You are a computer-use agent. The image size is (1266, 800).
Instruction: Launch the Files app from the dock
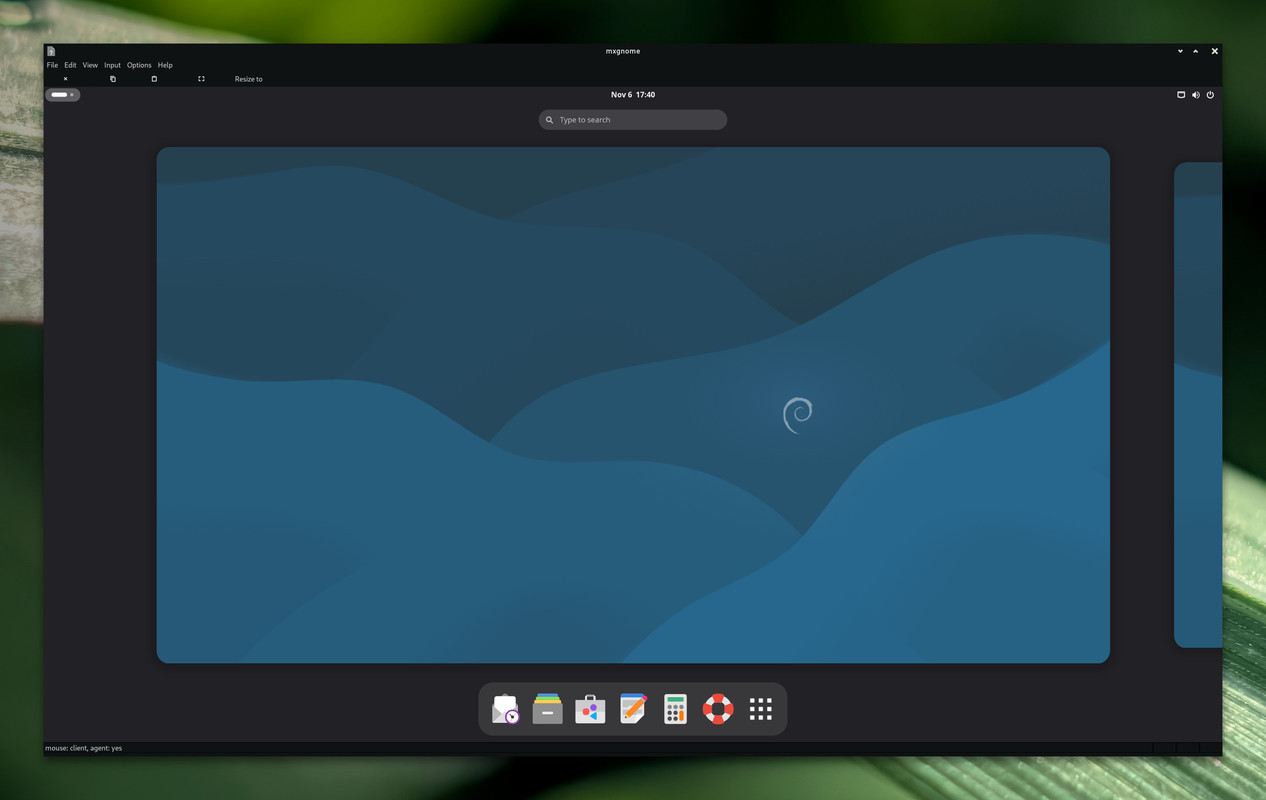[548, 709]
